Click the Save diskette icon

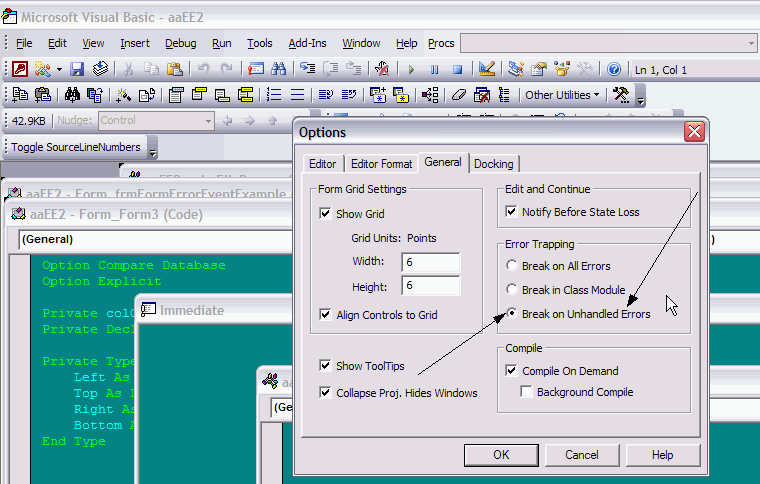77,69
